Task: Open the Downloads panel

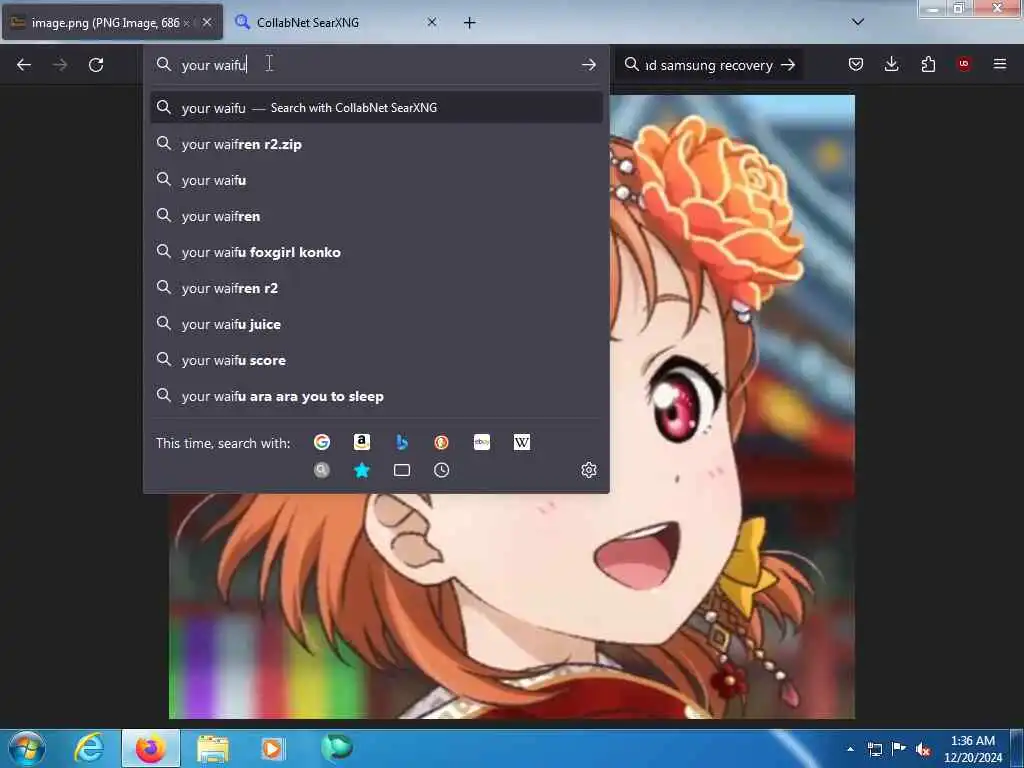Action: [891, 64]
